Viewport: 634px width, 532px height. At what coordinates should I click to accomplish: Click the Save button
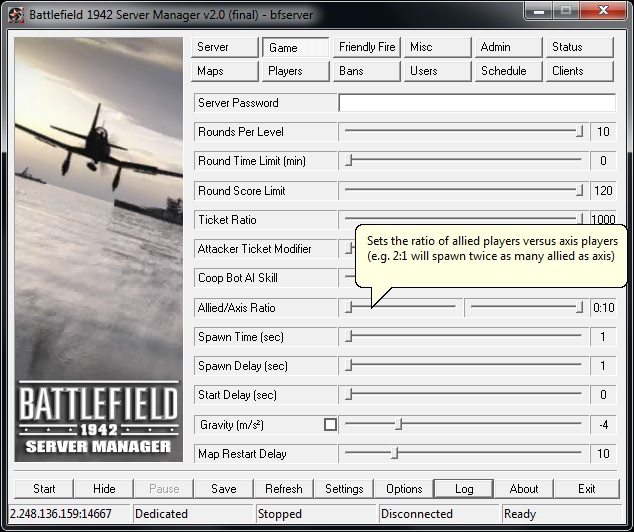224,489
